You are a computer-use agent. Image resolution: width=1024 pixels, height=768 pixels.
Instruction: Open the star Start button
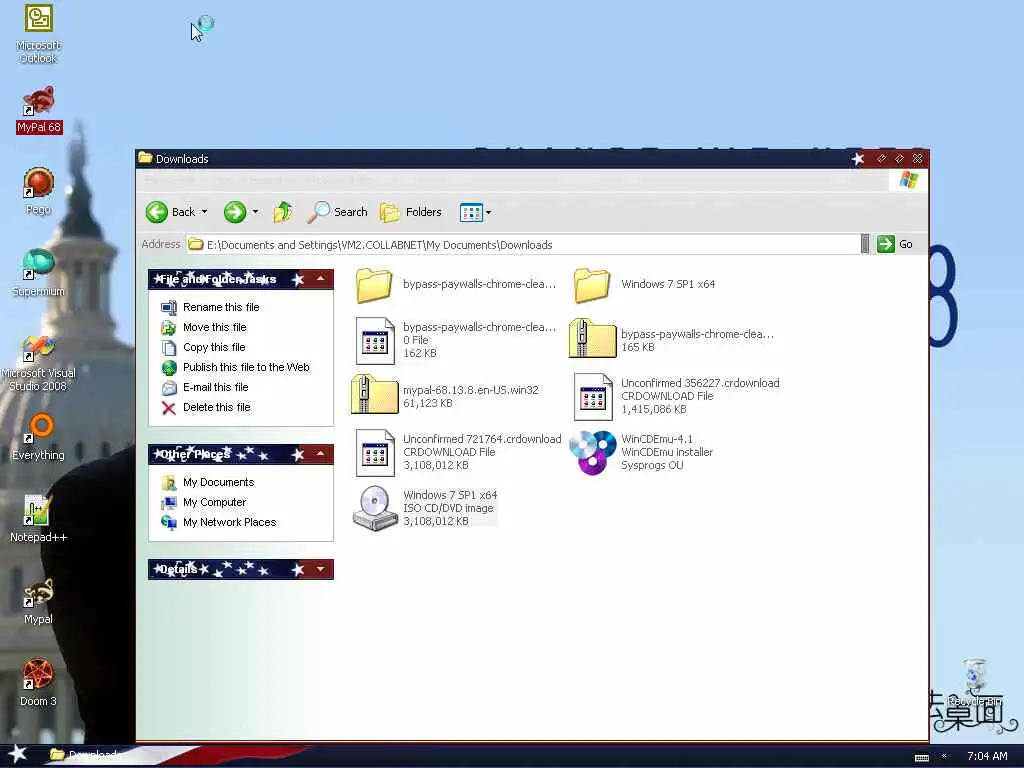pyautogui.click(x=17, y=754)
